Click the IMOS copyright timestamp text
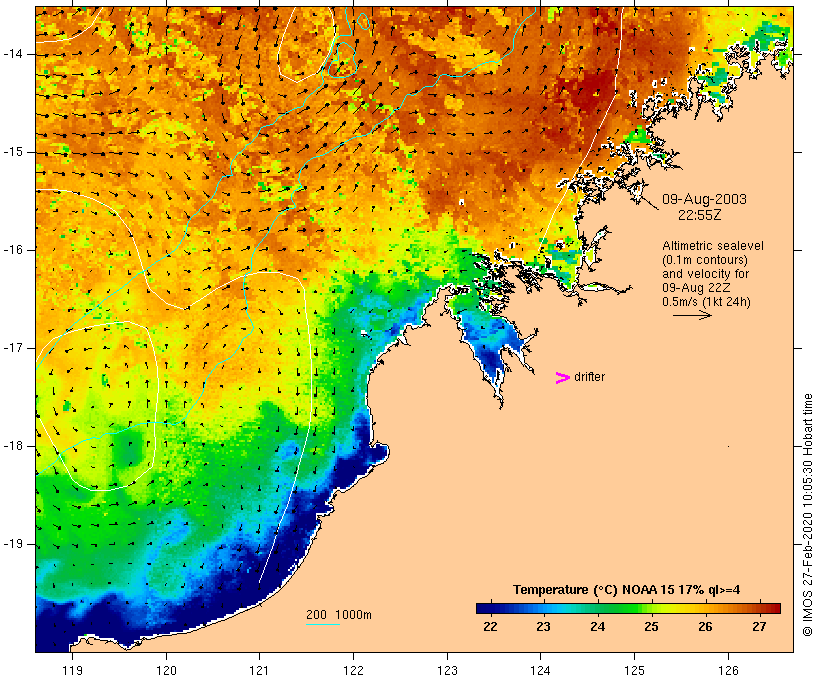This screenshot has height=680, width=820. pyautogui.click(x=808, y=515)
